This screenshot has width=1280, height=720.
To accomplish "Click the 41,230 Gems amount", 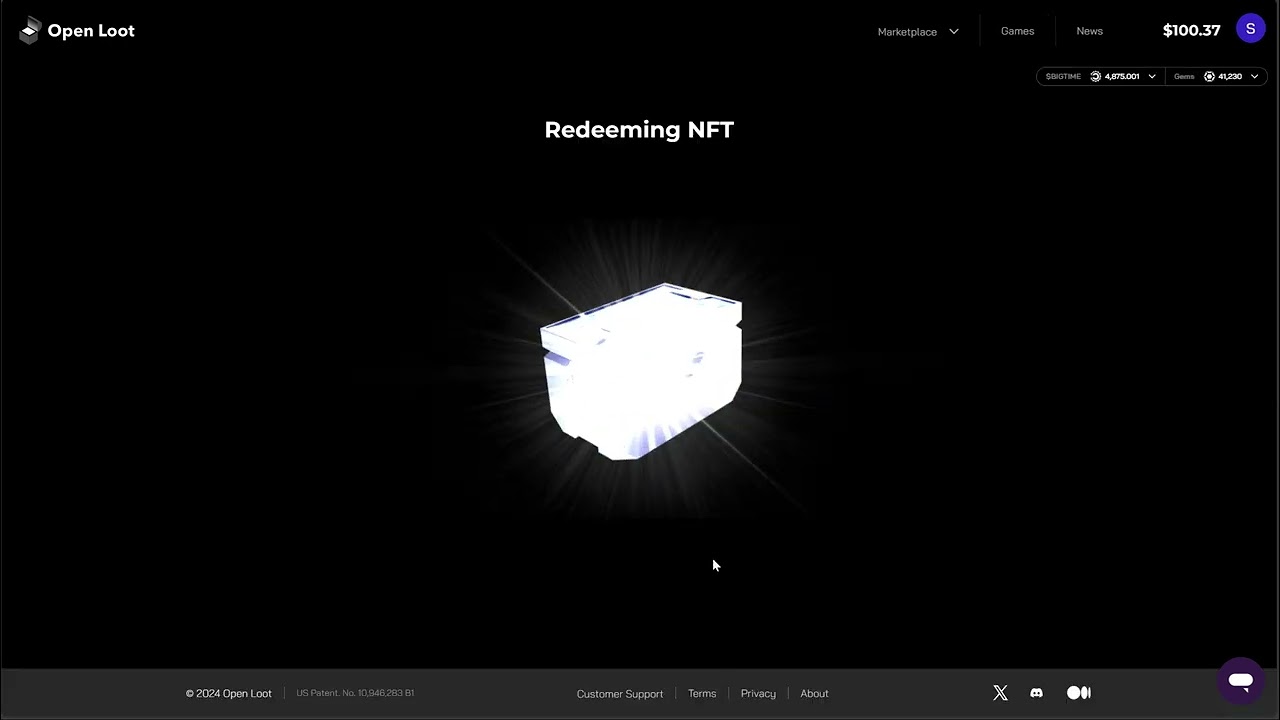I will point(1230,76).
